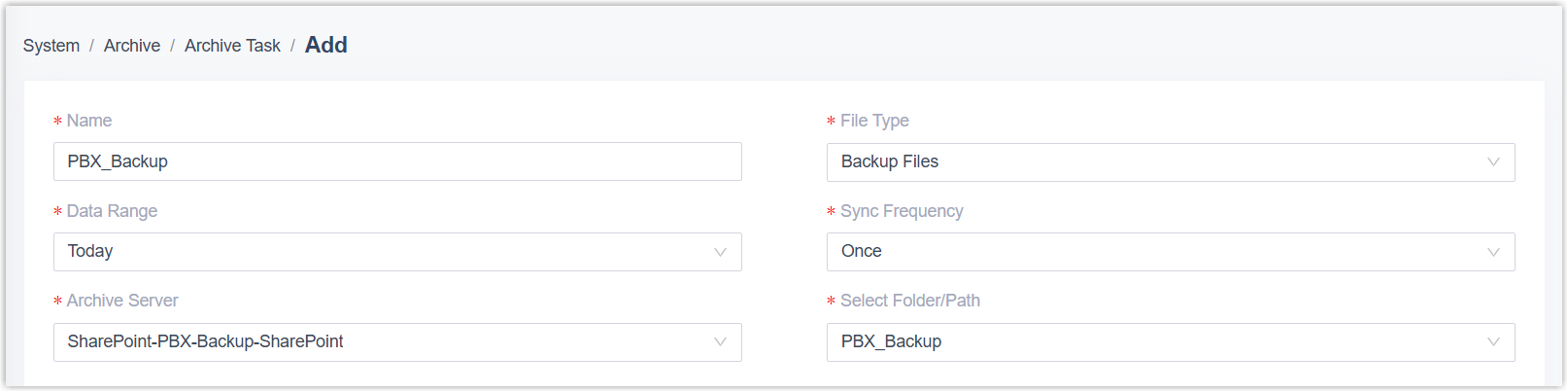Click the chevron arrow in Sync Frequency
Screen dimensions: 1568x392
pos(1493,252)
